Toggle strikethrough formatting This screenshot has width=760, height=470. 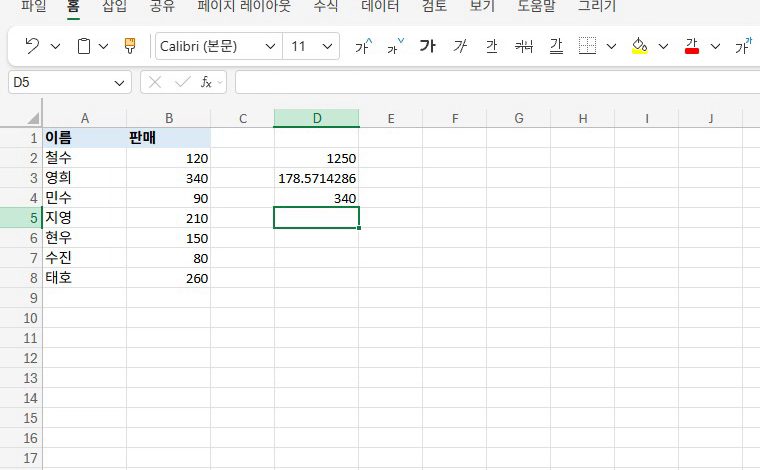click(524, 46)
